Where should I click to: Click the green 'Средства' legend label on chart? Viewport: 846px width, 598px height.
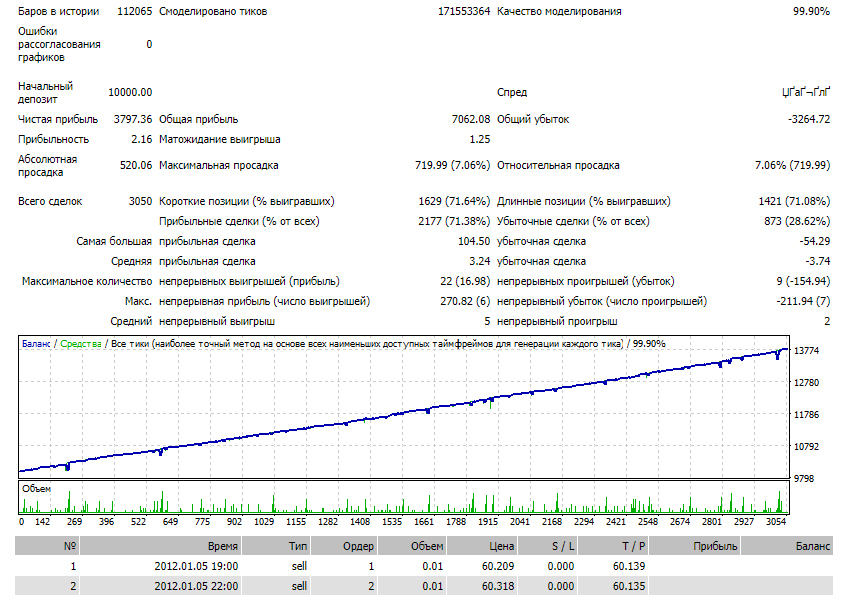pos(81,344)
